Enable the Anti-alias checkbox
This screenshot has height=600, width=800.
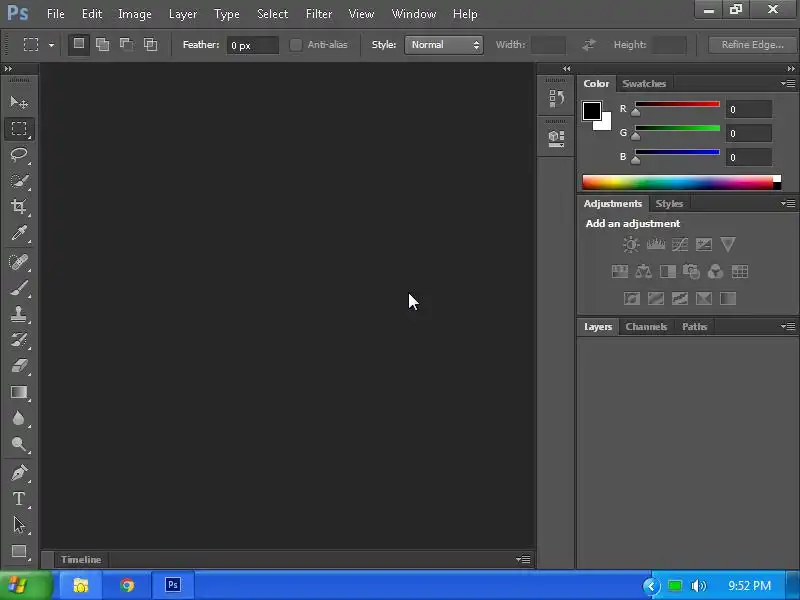296,45
